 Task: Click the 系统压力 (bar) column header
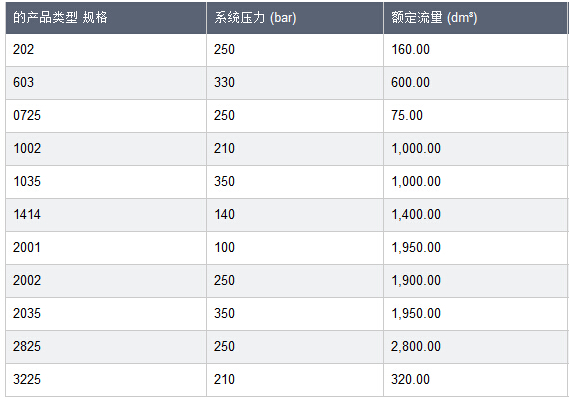(295, 18)
